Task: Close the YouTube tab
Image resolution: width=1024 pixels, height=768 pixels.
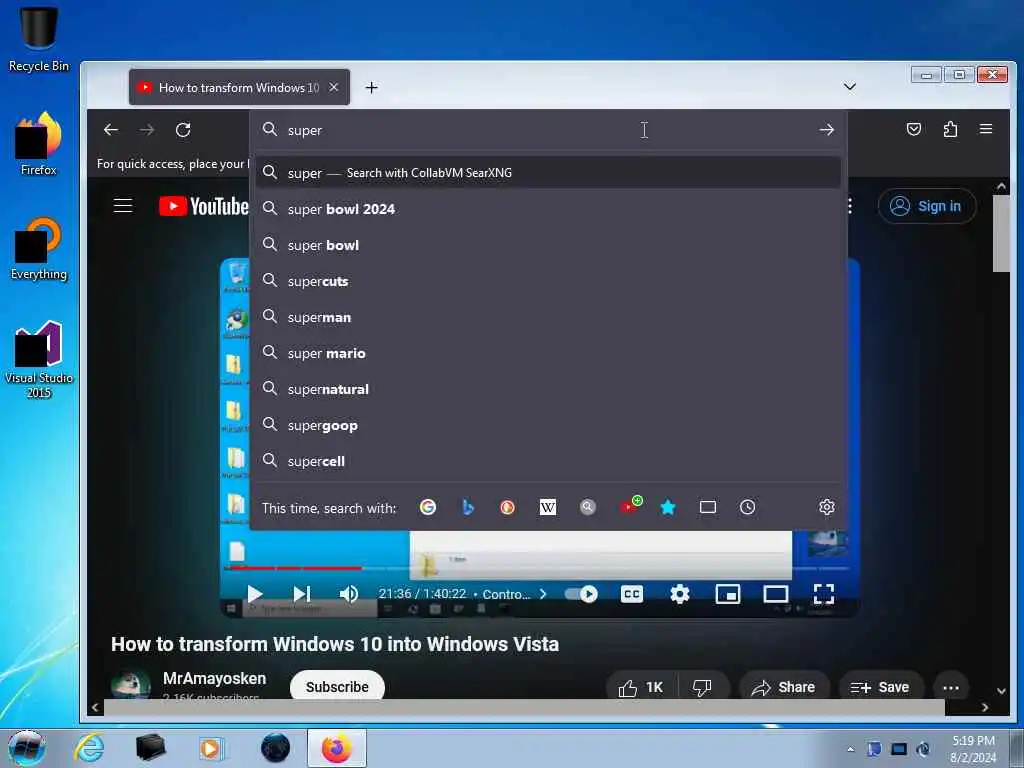Action: pyautogui.click(x=334, y=87)
